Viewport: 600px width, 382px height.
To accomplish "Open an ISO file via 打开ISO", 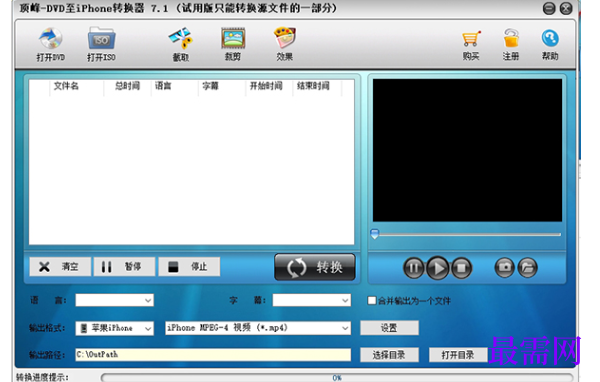I will (x=101, y=44).
